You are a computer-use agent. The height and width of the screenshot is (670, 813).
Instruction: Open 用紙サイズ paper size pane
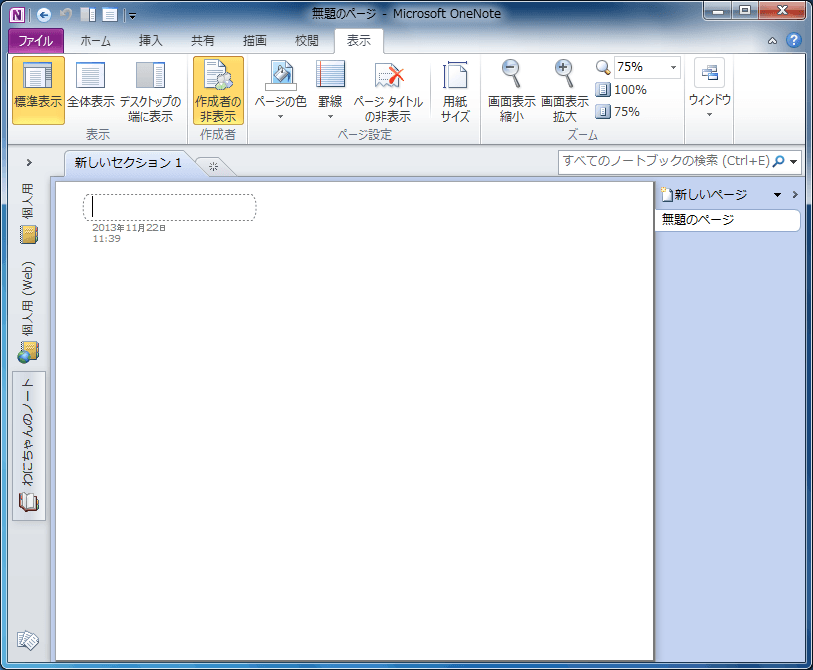[455, 90]
